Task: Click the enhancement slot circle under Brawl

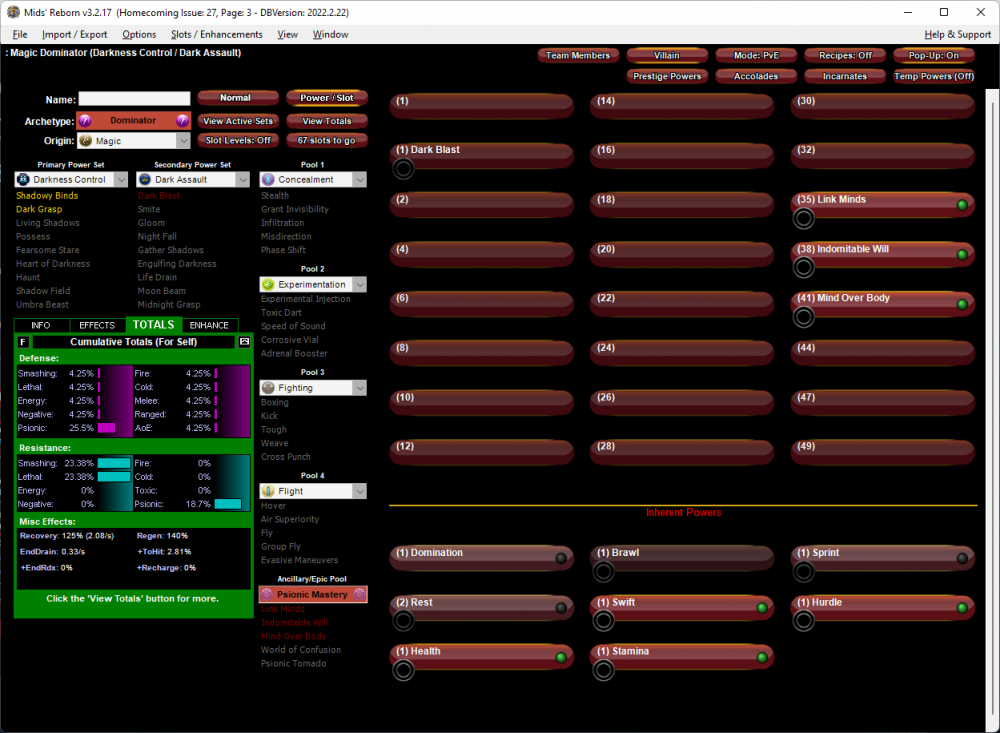Action: 603,571
